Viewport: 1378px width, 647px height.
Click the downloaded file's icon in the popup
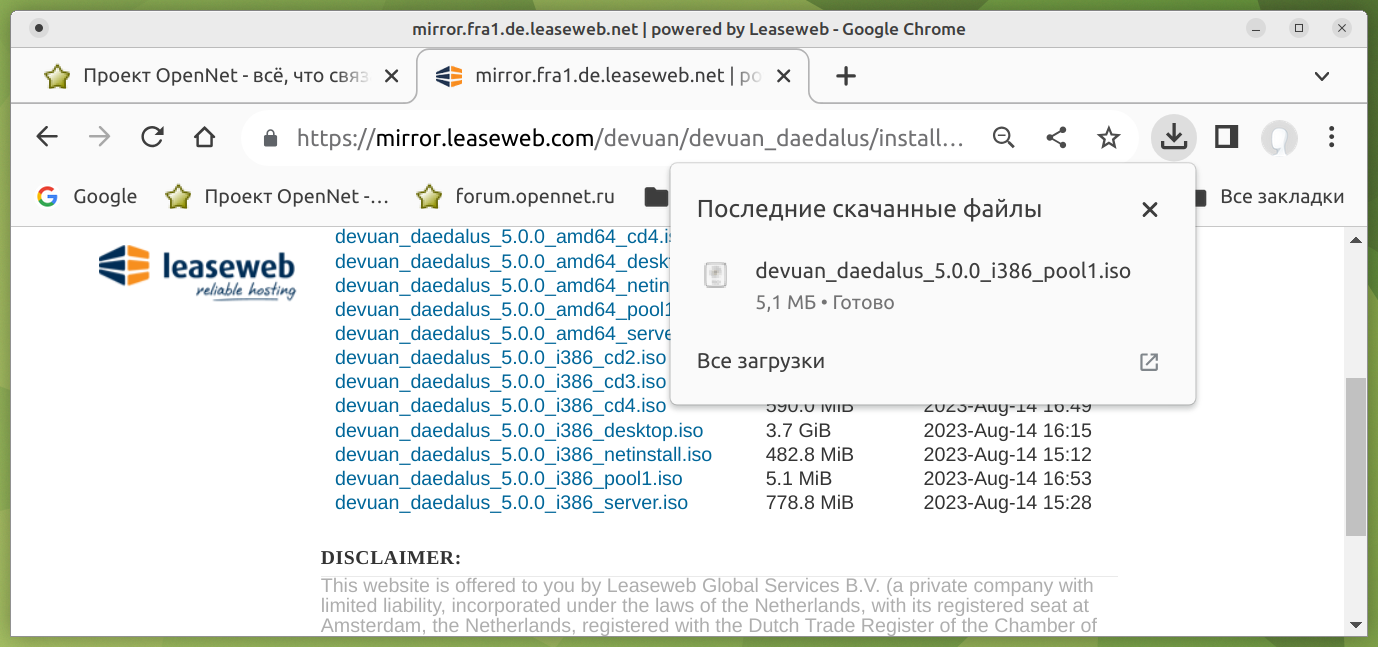tap(715, 275)
